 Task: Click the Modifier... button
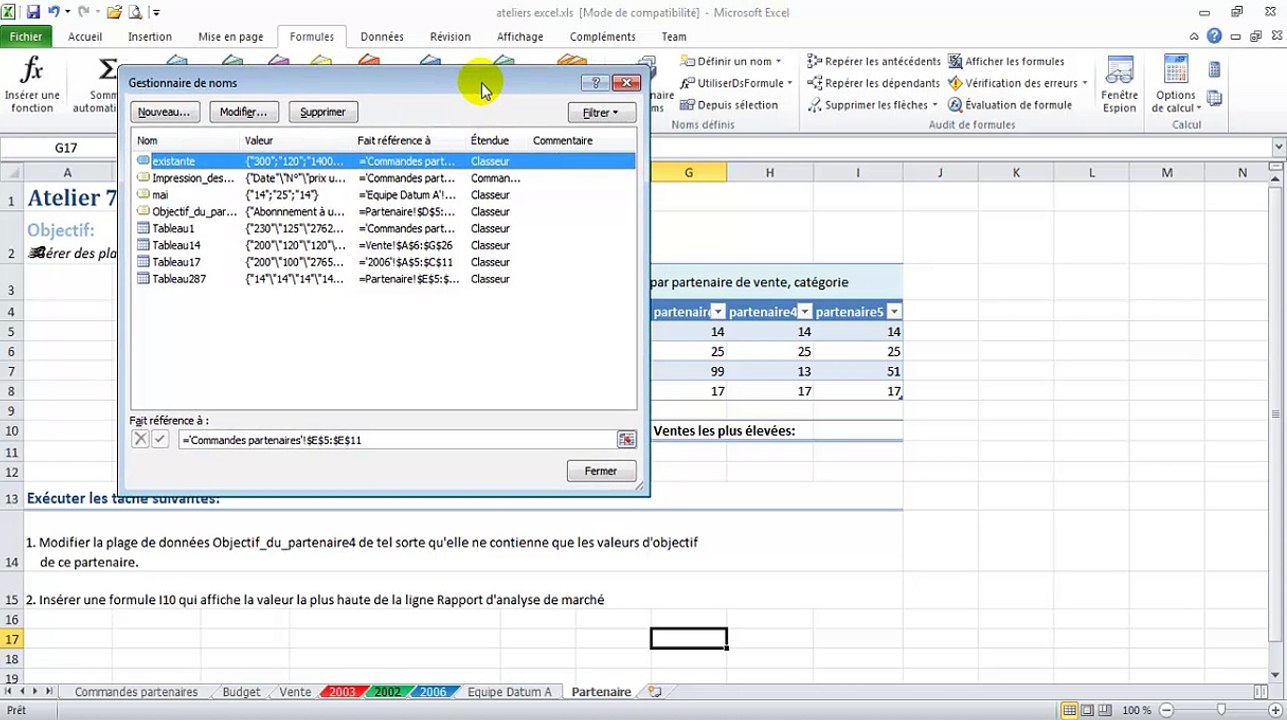(244, 112)
